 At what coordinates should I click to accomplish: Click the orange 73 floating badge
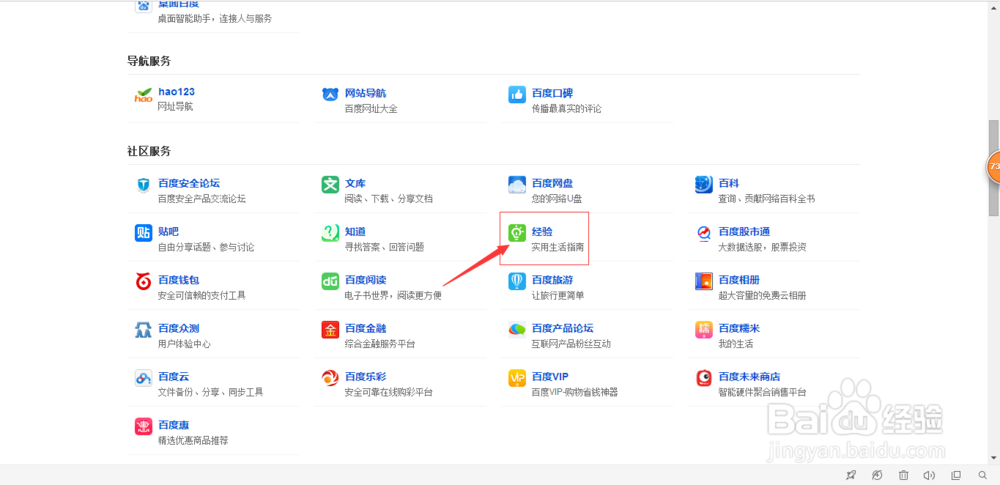click(994, 167)
